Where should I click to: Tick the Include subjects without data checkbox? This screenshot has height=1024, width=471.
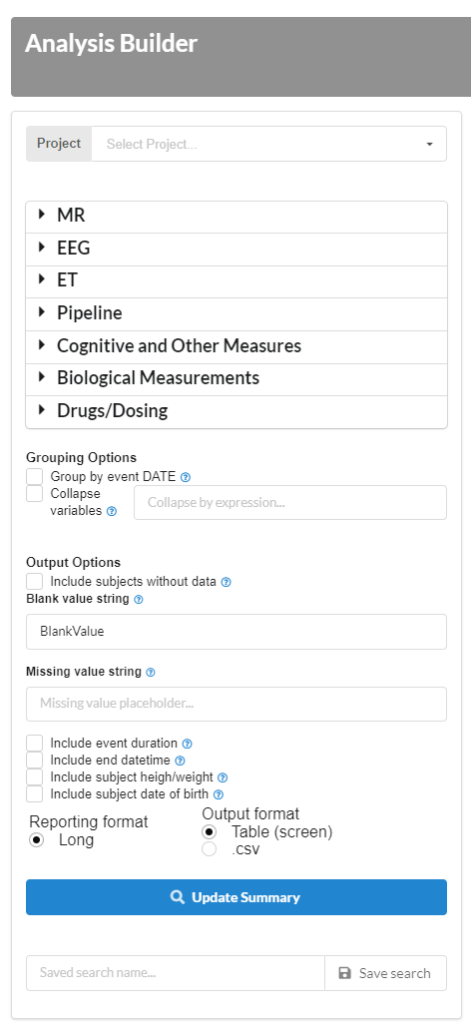tap(35, 581)
